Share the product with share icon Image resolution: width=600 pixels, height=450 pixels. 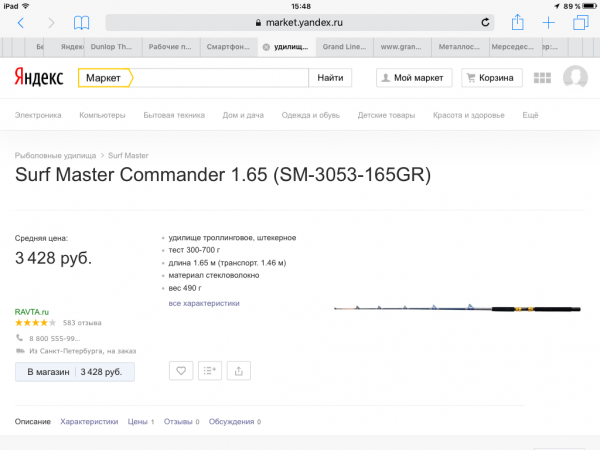pyautogui.click(x=239, y=371)
